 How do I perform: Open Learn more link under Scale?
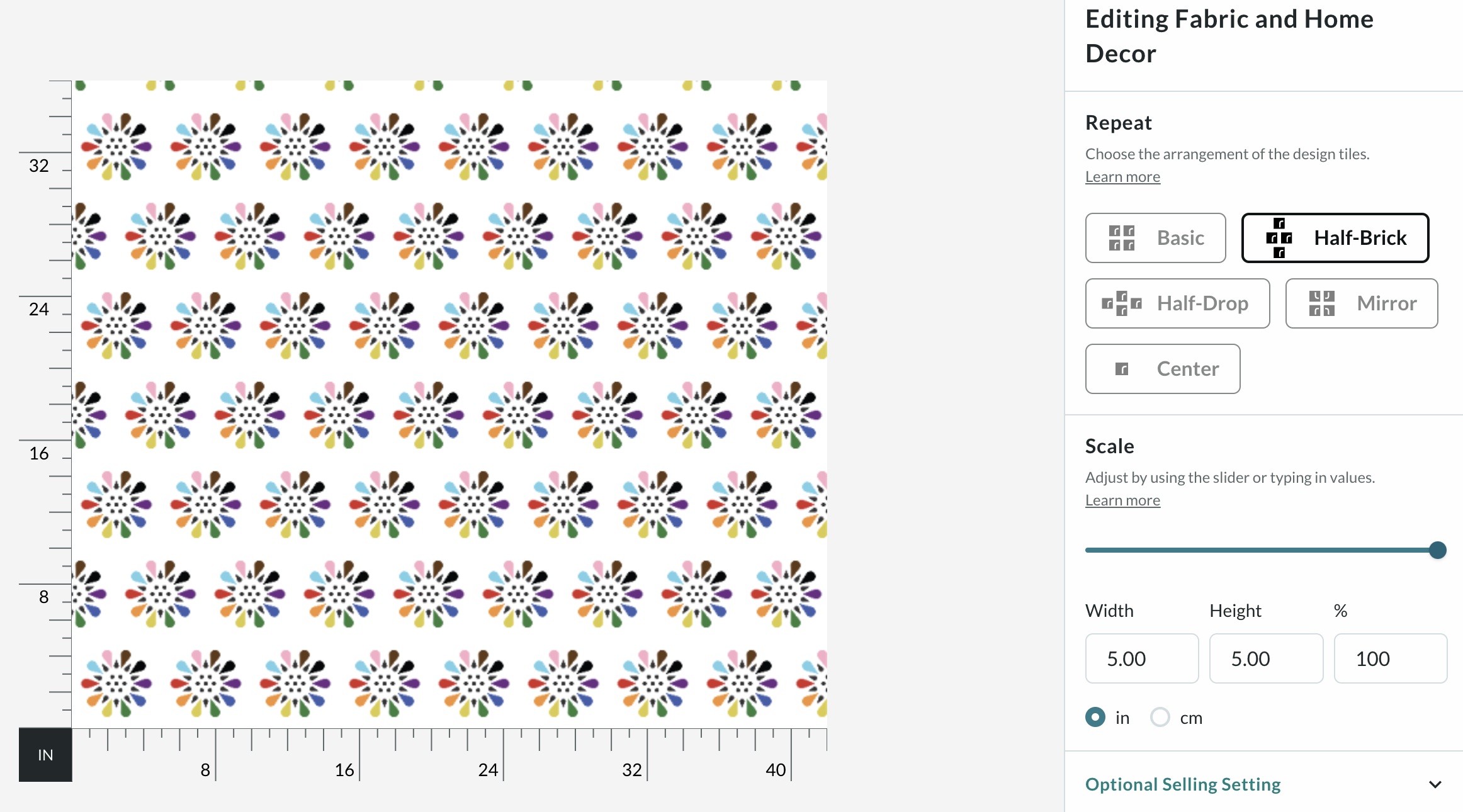pos(1122,500)
